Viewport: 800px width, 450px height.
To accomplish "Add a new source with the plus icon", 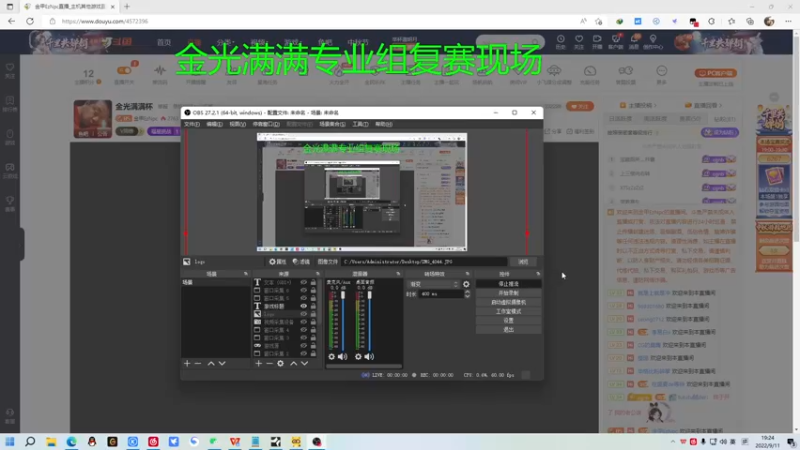I will [x=259, y=363].
